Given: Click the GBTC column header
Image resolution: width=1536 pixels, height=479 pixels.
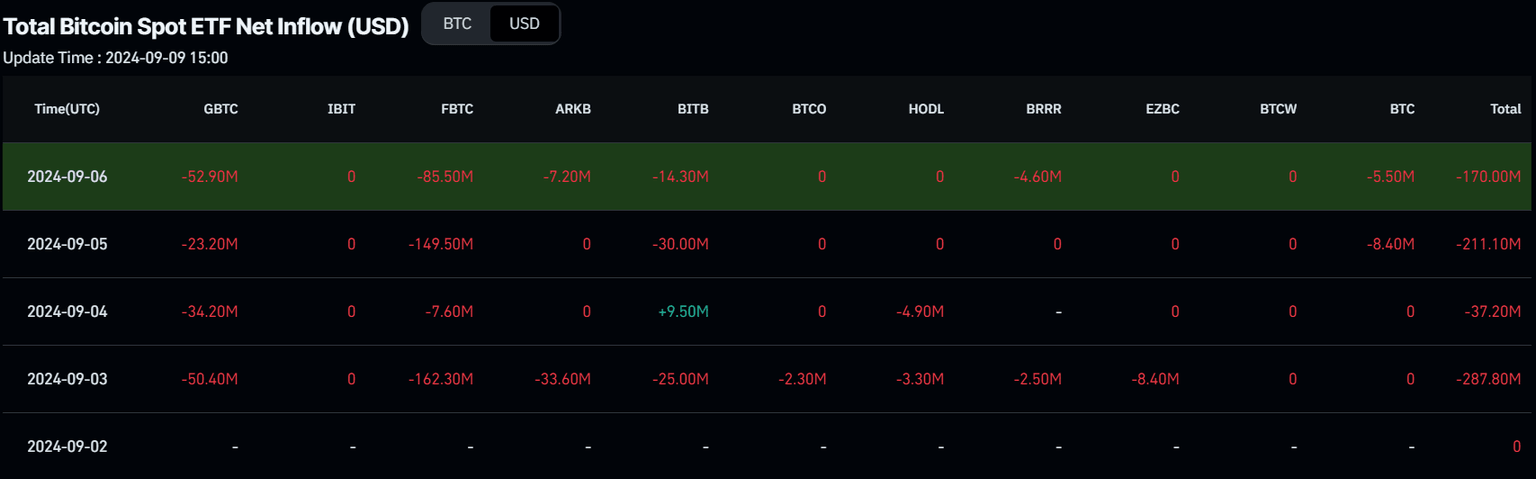Looking at the screenshot, I should [220, 109].
